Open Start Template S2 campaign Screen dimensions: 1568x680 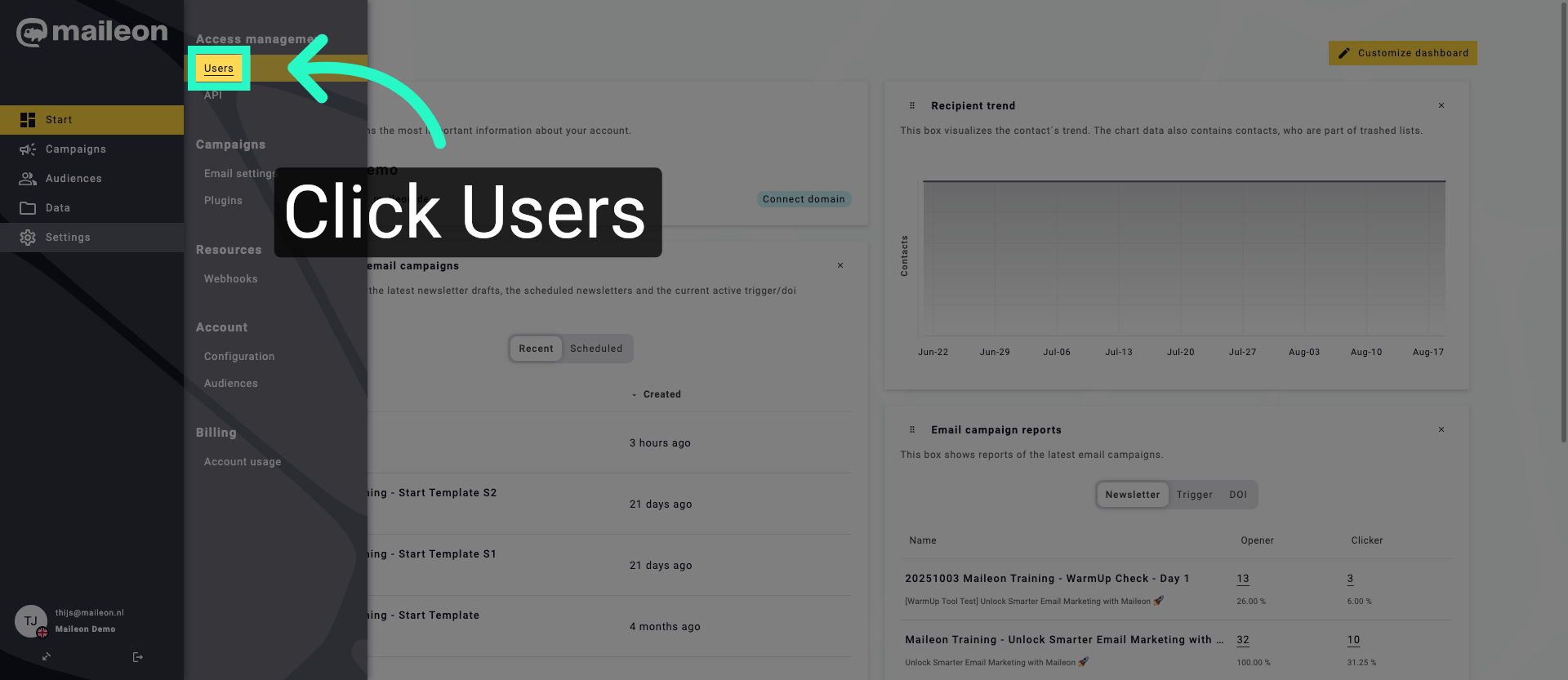(x=431, y=493)
